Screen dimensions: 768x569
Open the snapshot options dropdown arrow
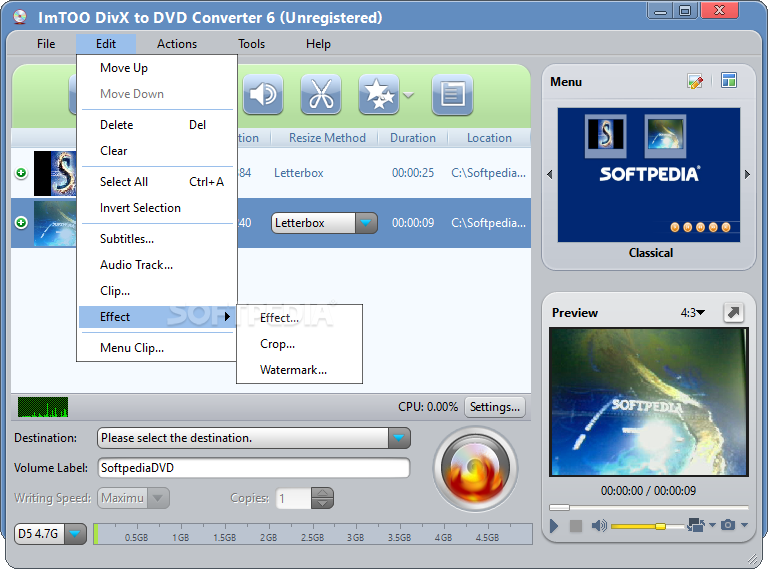[744, 525]
